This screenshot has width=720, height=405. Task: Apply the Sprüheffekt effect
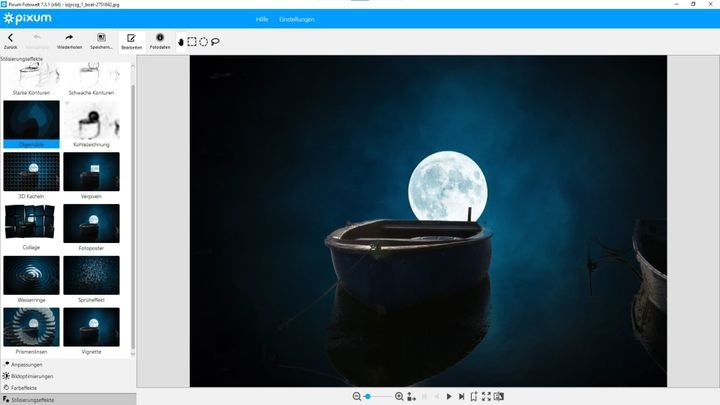pyautogui.click(x=91, y=279)
